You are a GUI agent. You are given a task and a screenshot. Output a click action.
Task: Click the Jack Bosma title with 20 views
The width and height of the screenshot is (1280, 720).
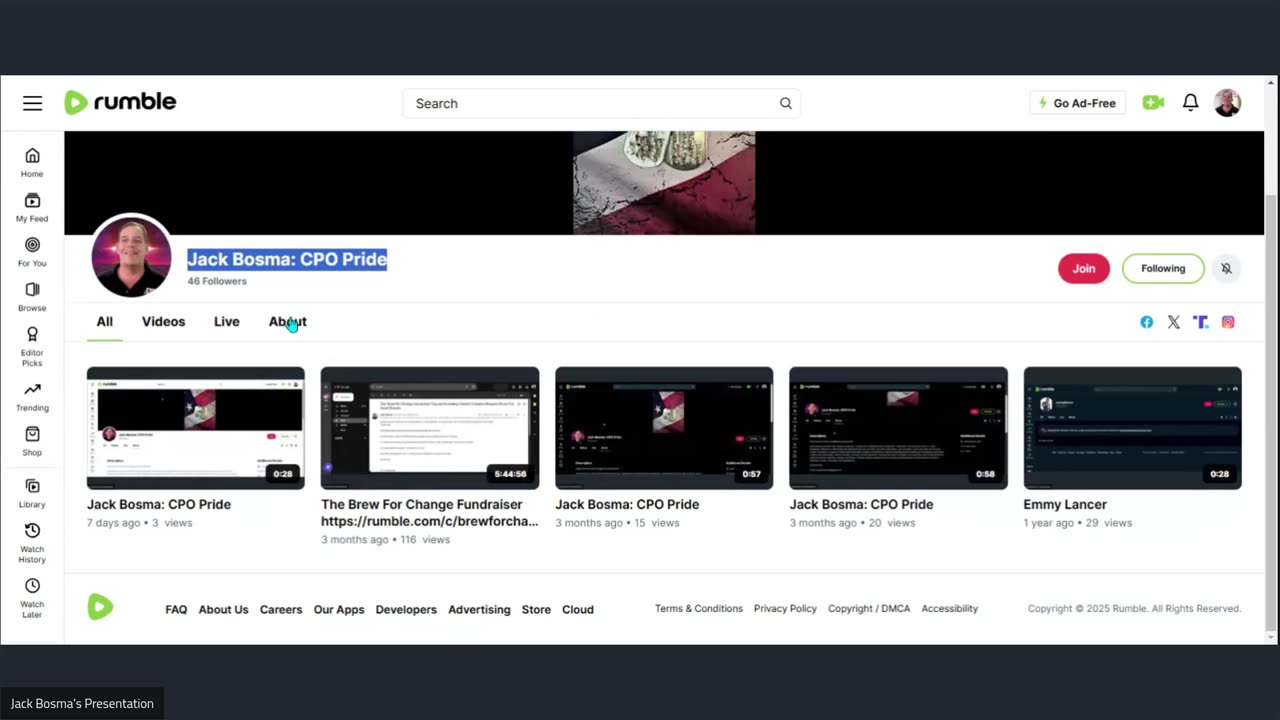pos(861,504)
